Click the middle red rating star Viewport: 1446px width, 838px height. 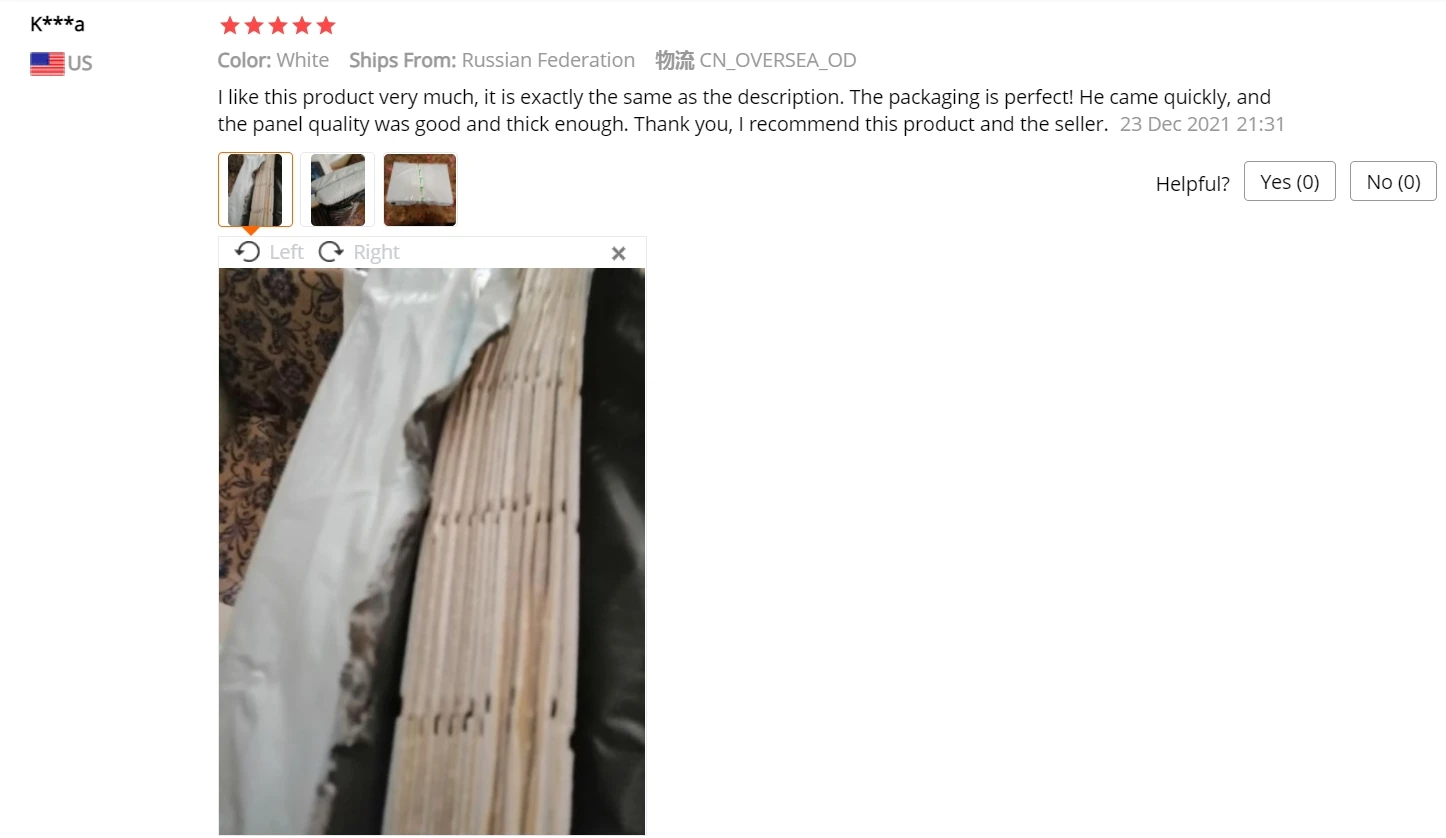pyautogui.click(x=278, y=26)
